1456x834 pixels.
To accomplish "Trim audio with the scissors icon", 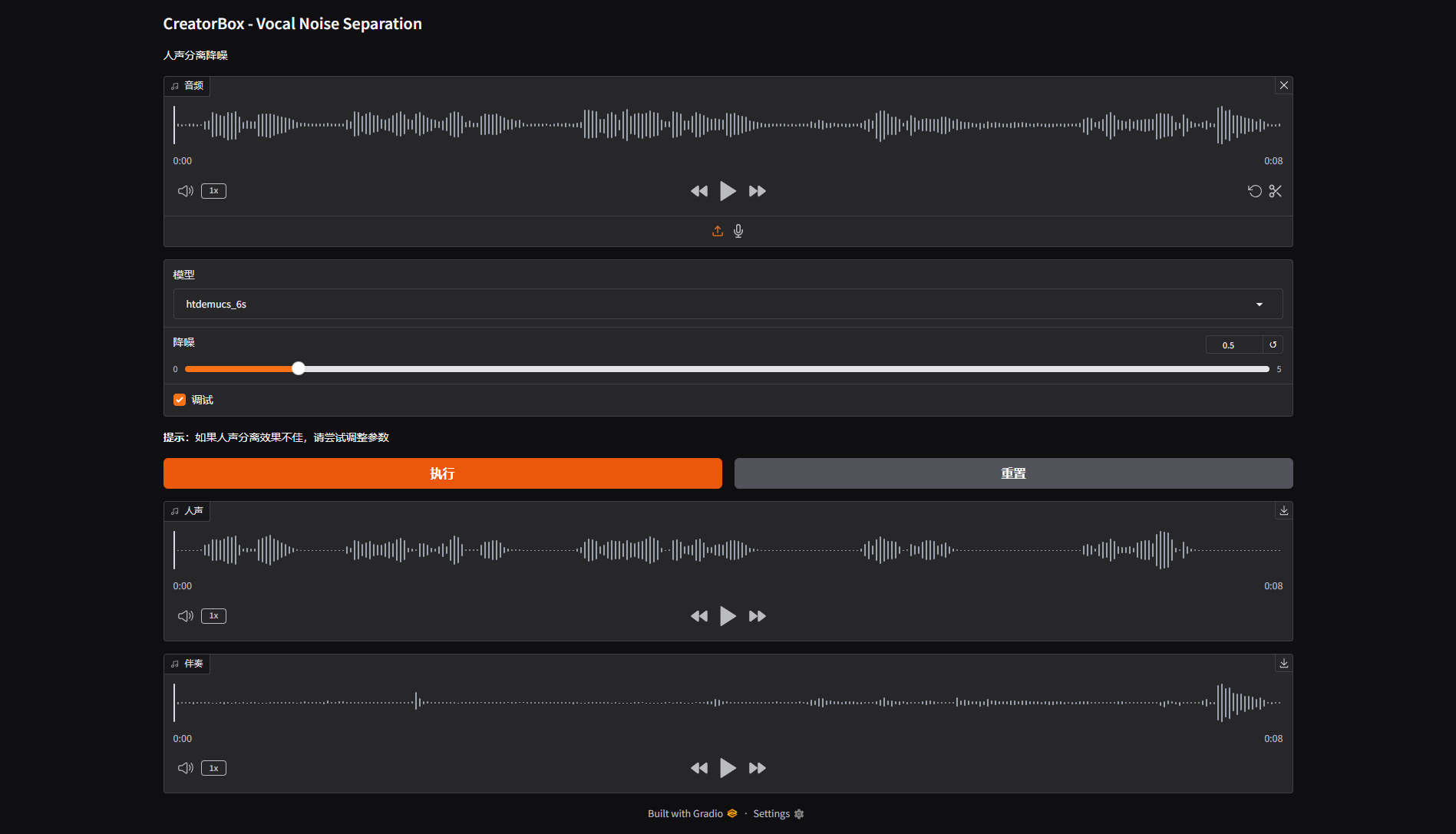I will (x=1276, y=191).
